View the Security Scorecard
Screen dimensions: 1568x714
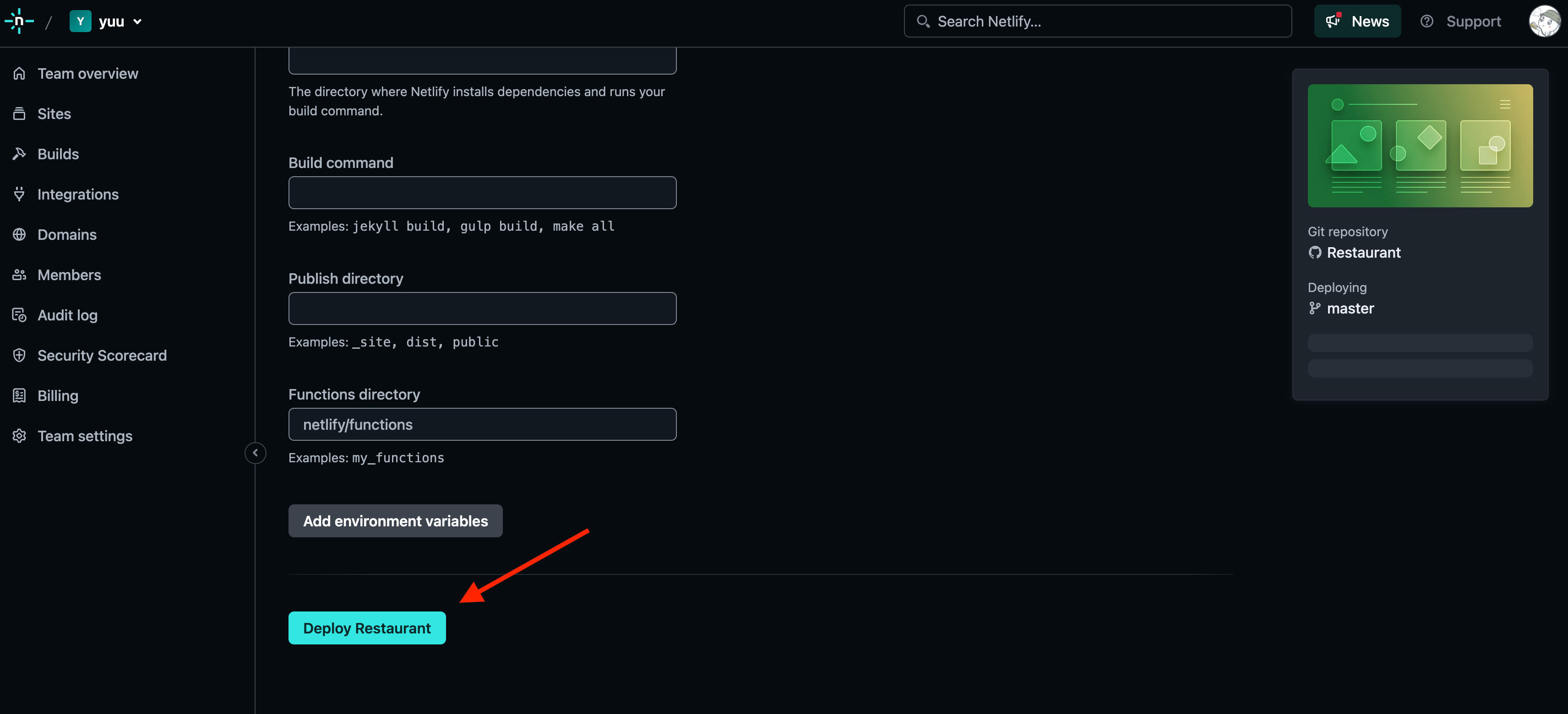click(x=102, y=355)
